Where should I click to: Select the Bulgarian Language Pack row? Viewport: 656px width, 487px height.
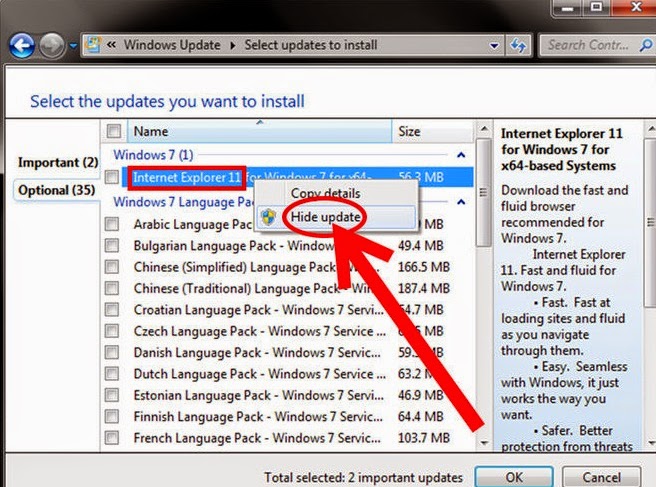[289, 246]
